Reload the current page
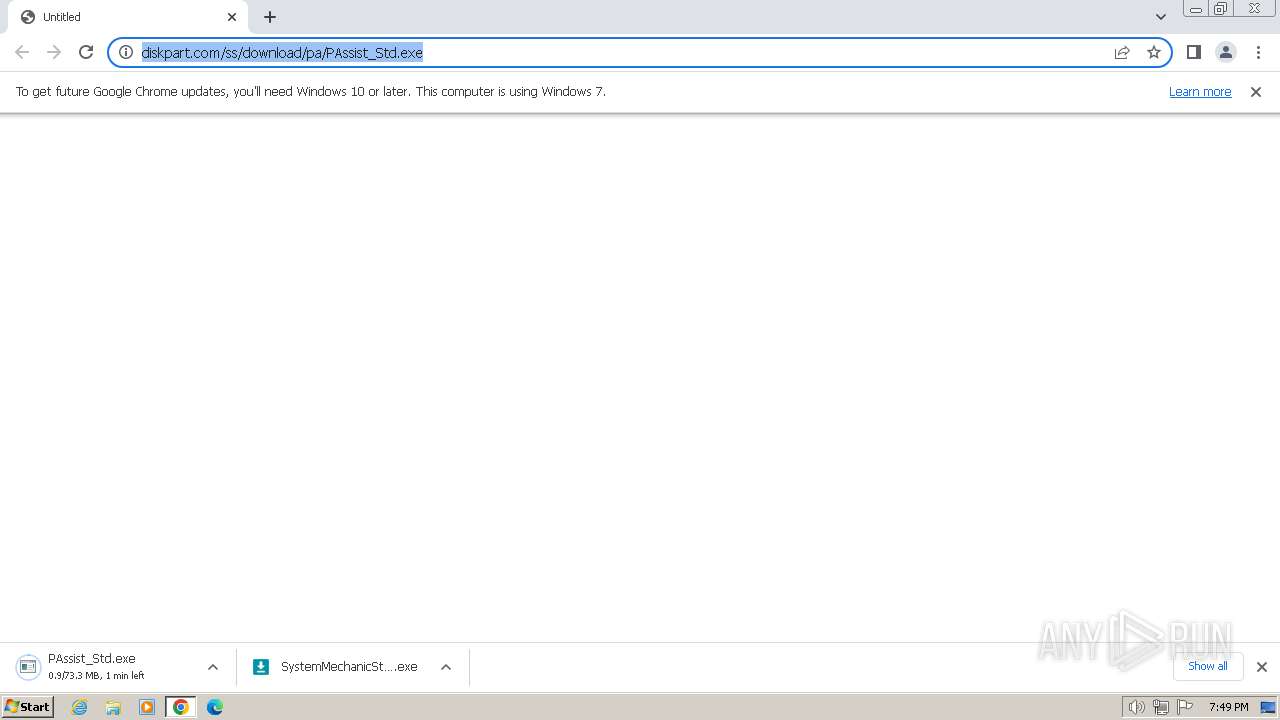This screenshot has width=1280, height=720. 86,52
